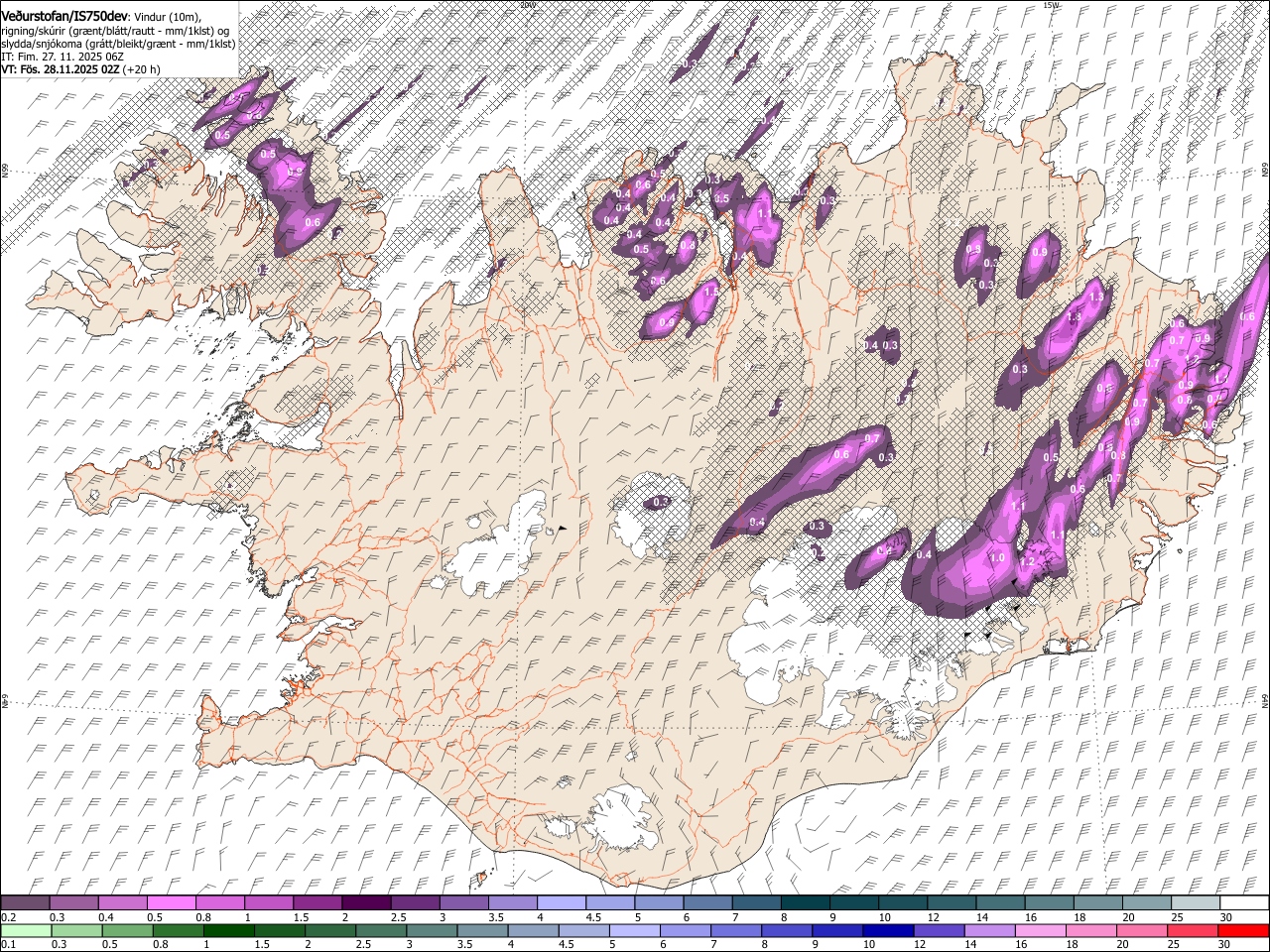Pick the snow-scale swatch starting at 0.2
The width and height of the screenshot is (1270, 952).
(x=25, y=903)
